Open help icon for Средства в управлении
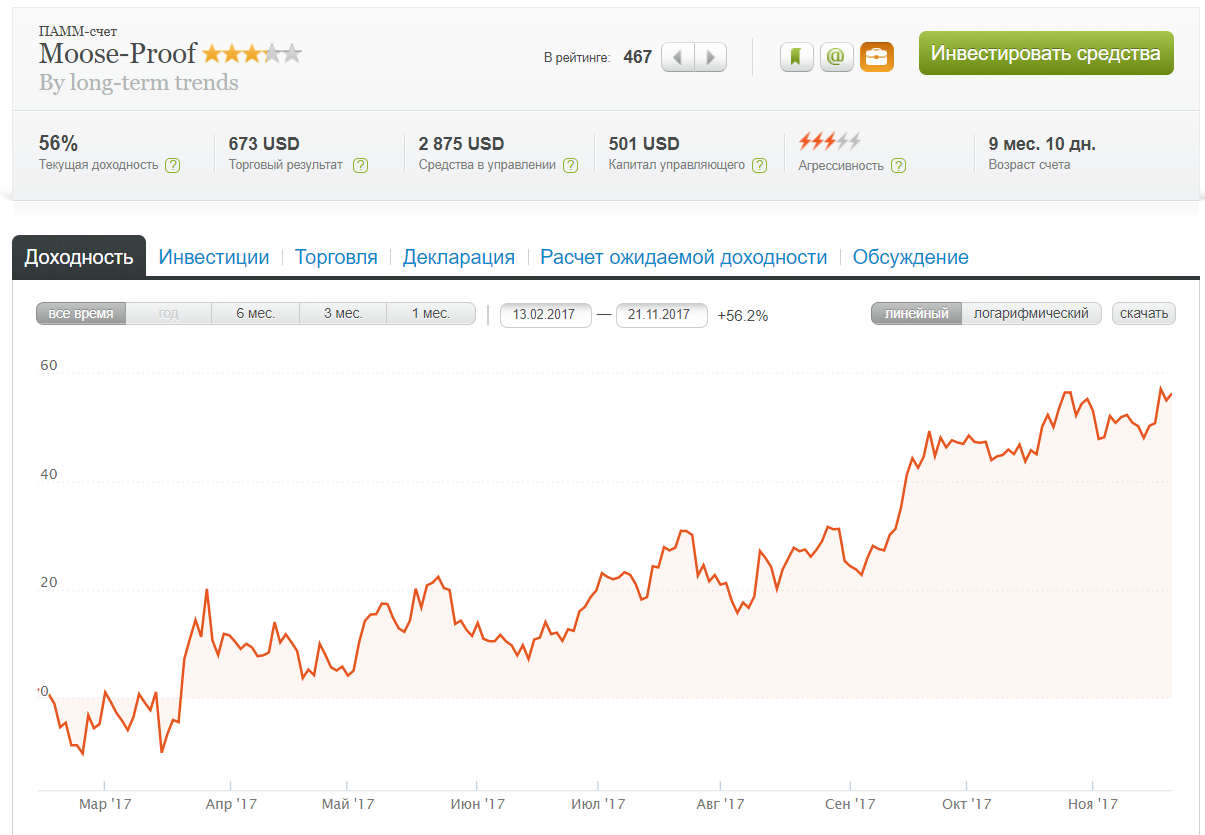 pyautogui.click(x=570, y=165)
